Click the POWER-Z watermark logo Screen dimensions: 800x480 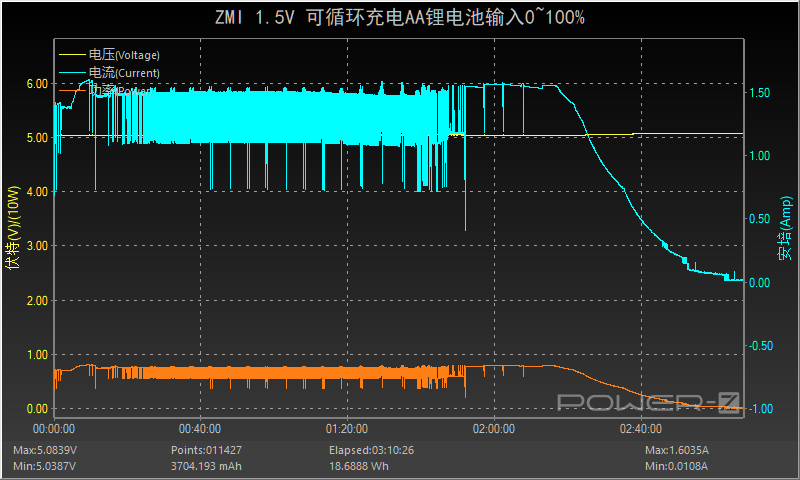point(648,402)
